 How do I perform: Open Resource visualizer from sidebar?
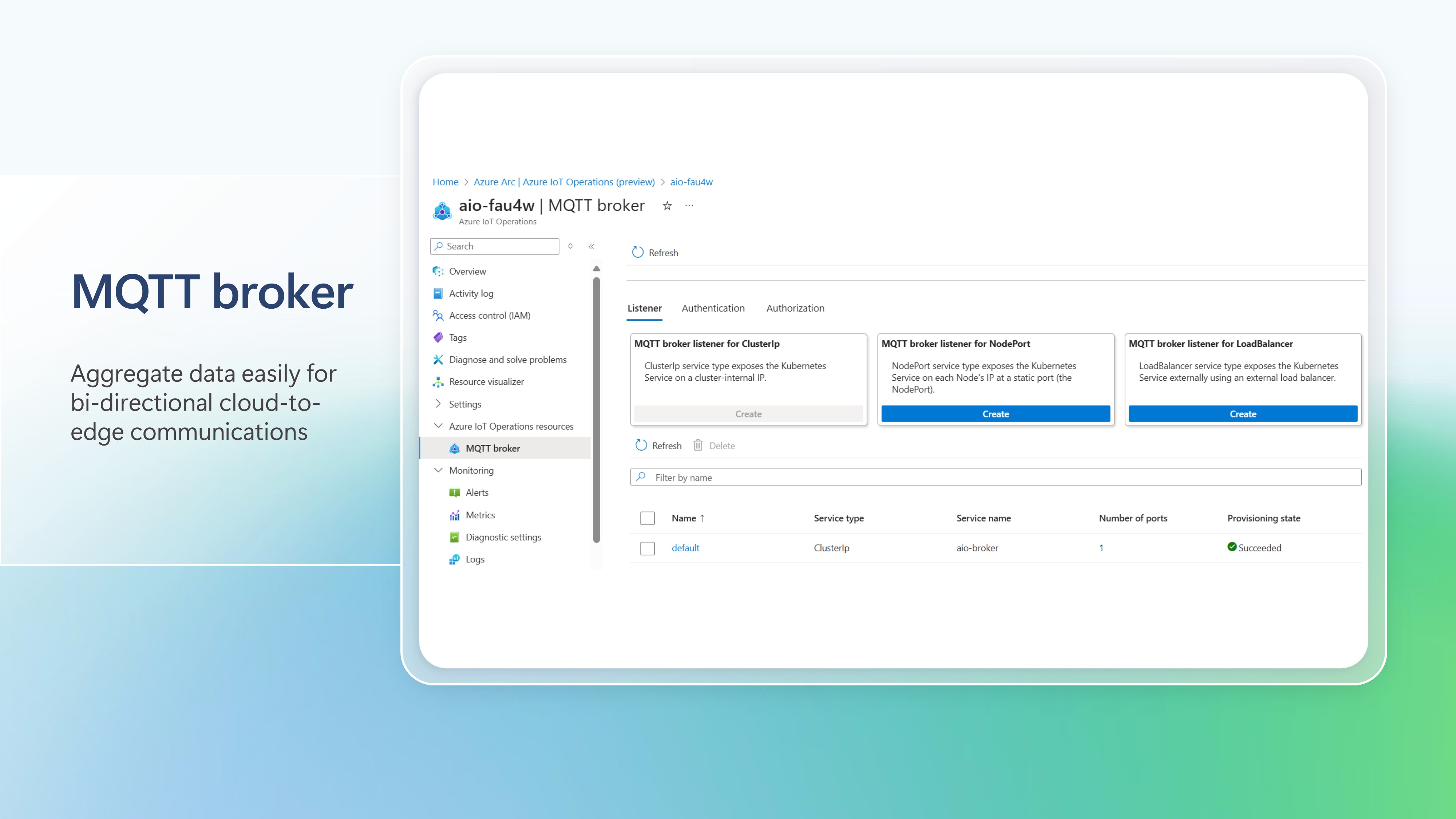486,381
